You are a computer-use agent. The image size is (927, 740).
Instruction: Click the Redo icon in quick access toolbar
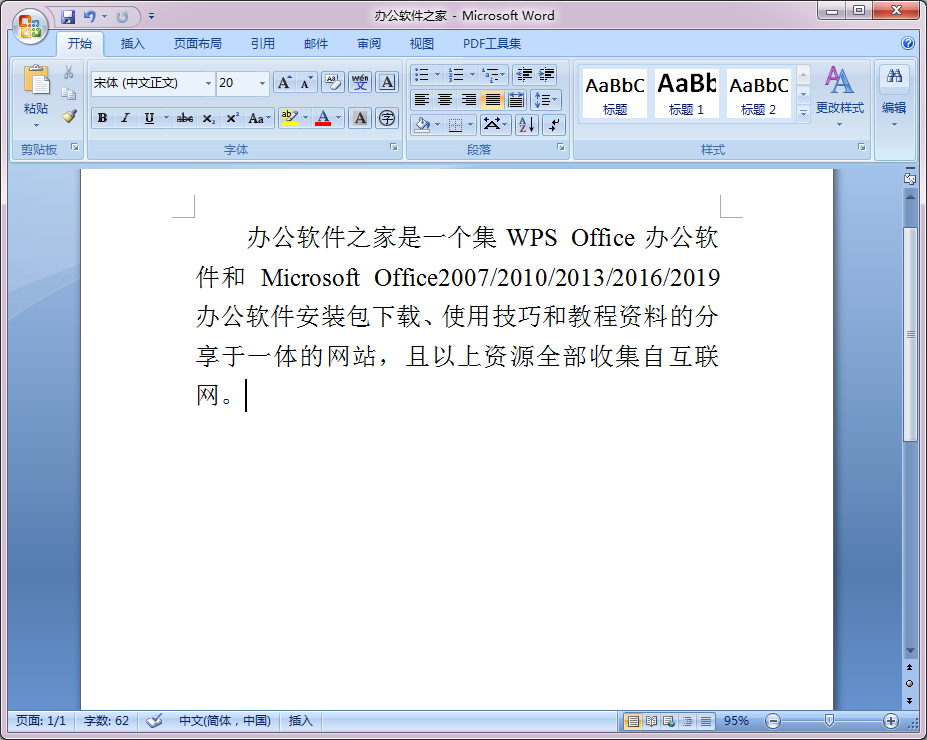122,17
